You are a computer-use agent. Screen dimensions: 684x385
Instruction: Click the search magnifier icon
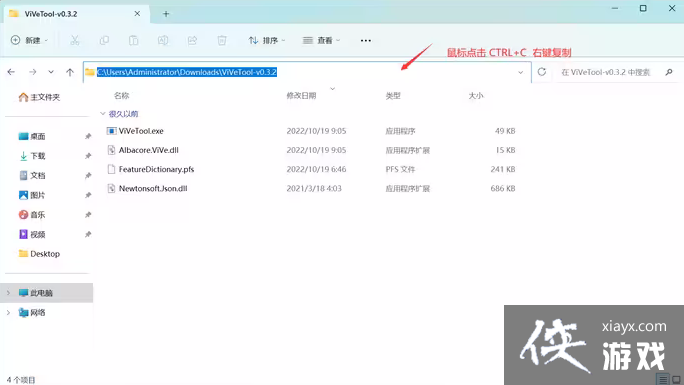click(669, 72)
